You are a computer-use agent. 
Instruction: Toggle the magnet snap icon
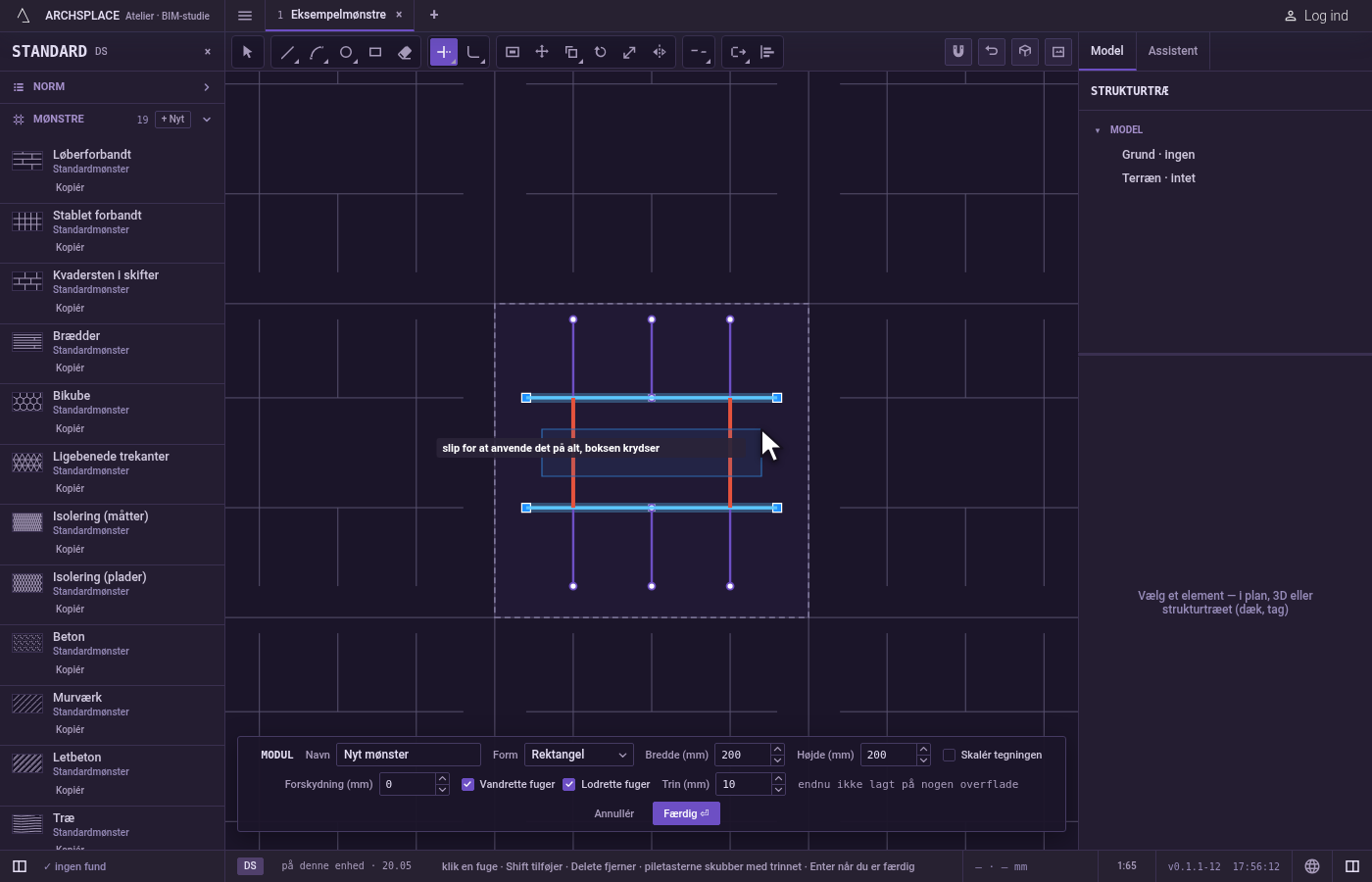point(958,51)
